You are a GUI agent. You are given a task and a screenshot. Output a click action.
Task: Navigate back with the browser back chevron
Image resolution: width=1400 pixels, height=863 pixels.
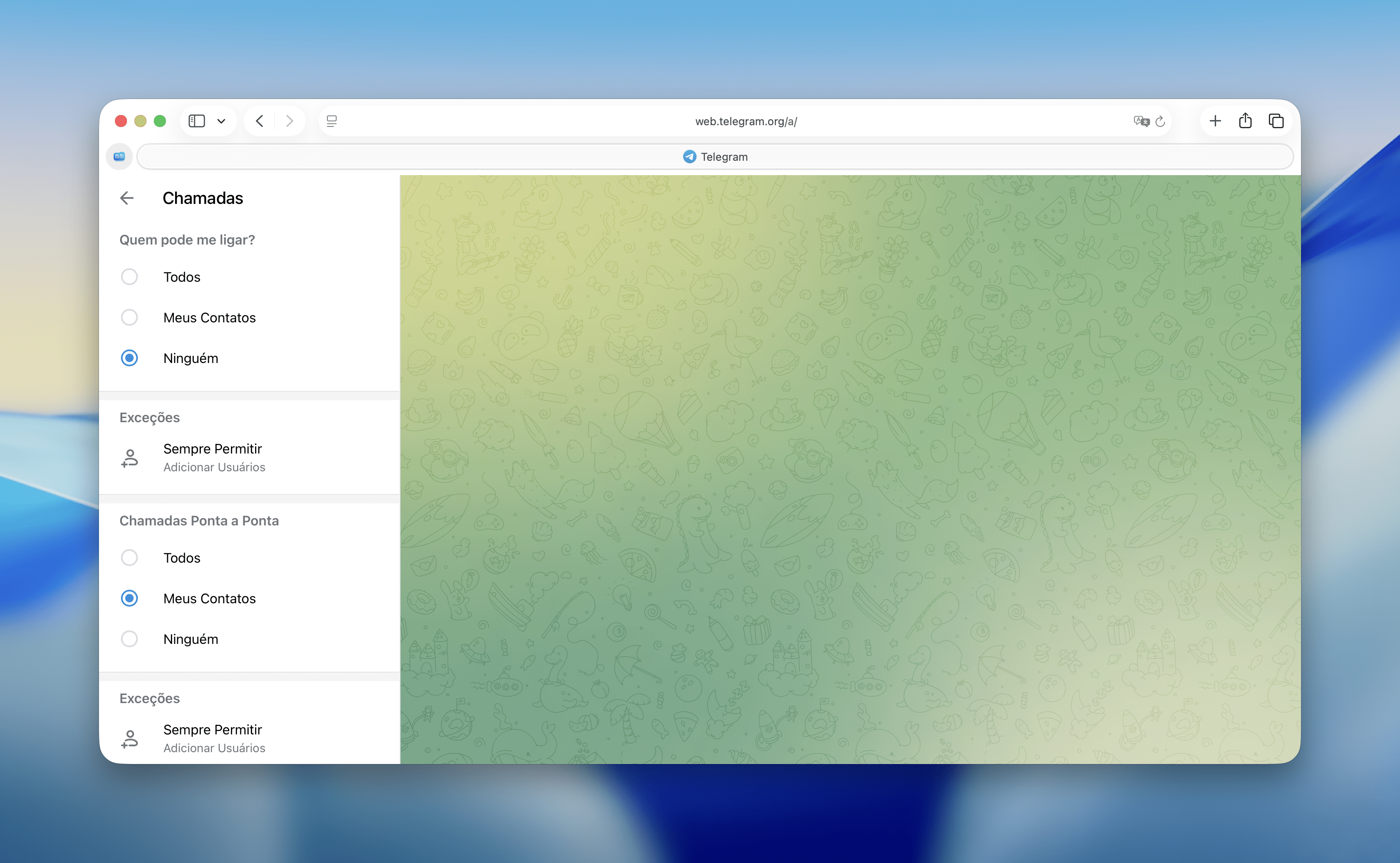pos(260,121)
